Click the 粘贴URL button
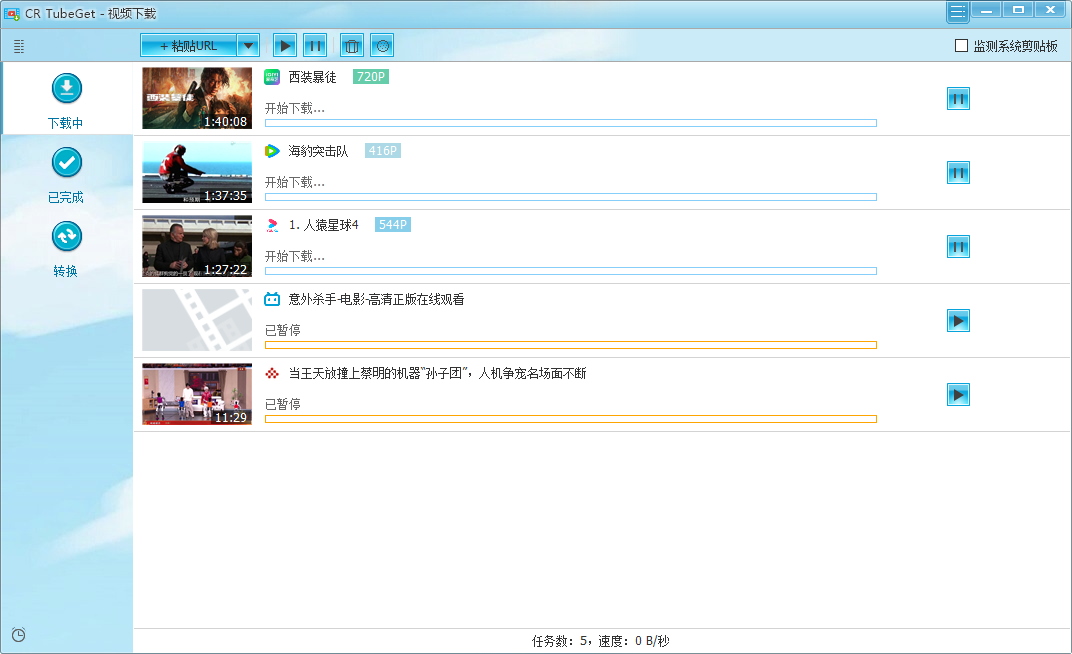Viewport: 1072px width, 654px height. point(188,45)
